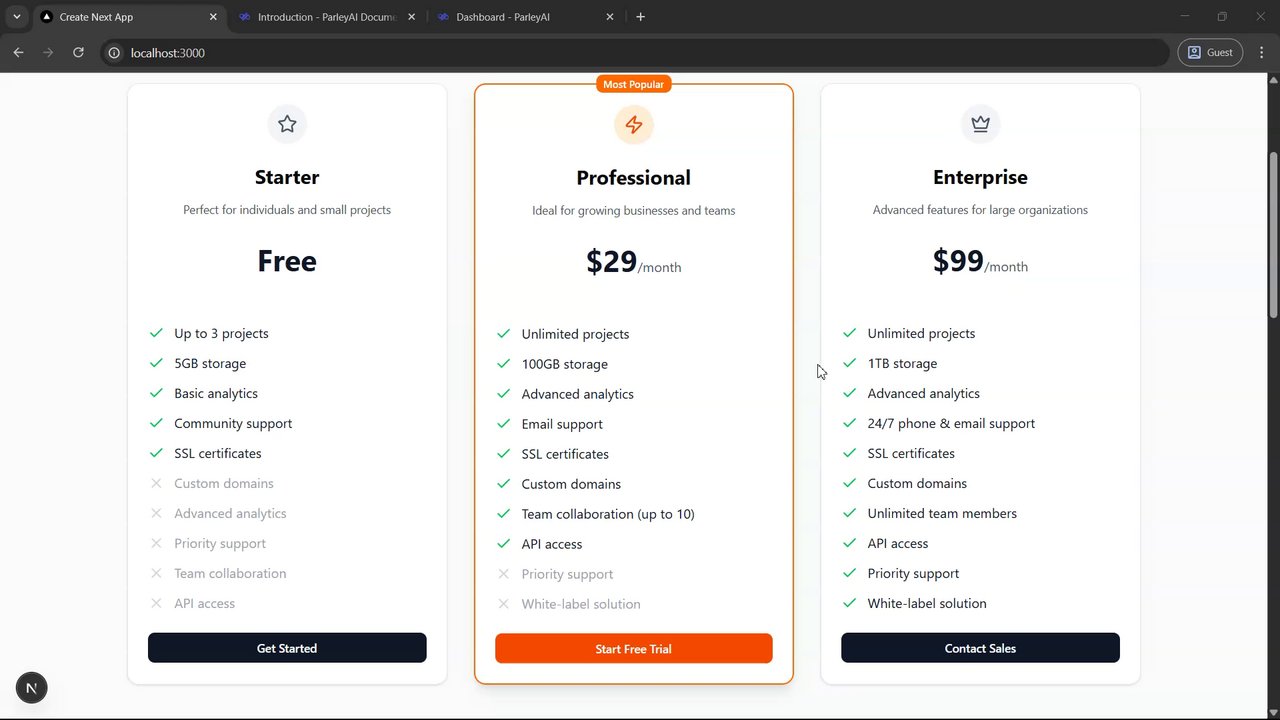Reload the current page

(78, 52)
